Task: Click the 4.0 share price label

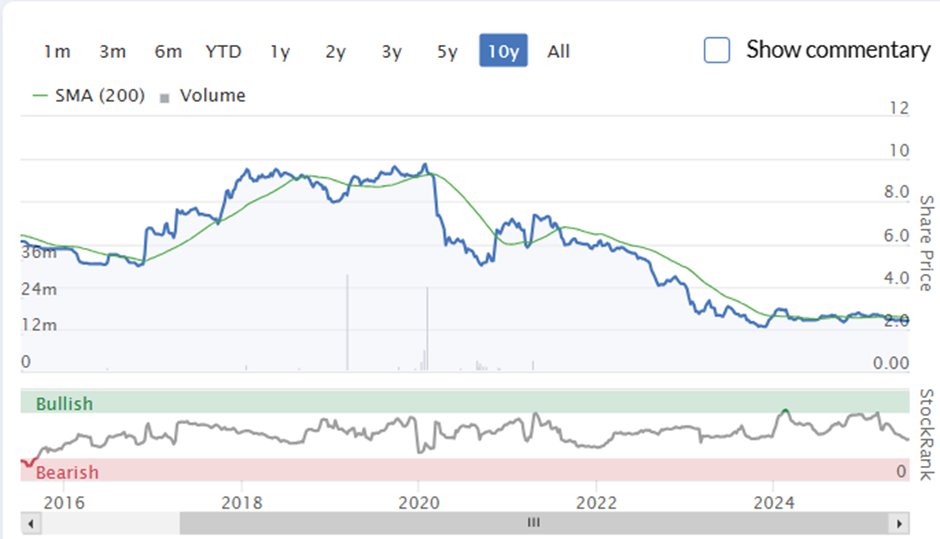Action: [x=897, y=278]
